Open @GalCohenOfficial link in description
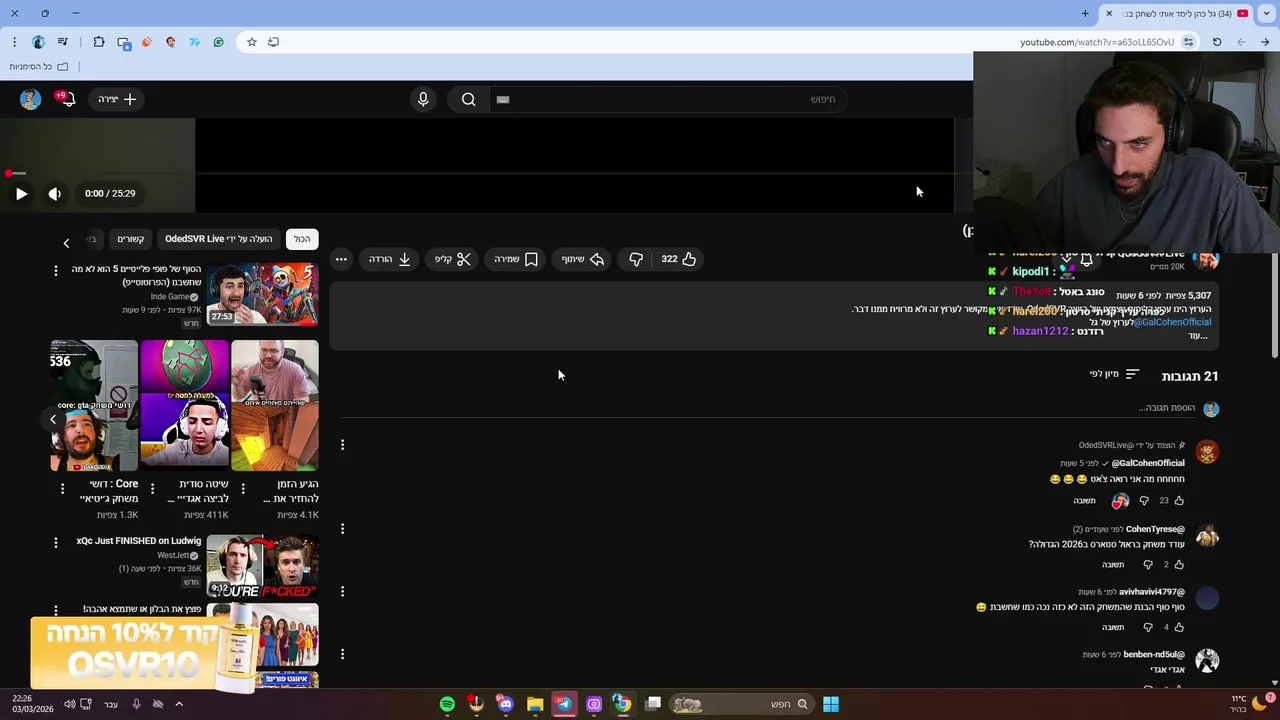The height and width of the screenshot is (720, 1280). pyautogui.click(x=1172, y=322)
